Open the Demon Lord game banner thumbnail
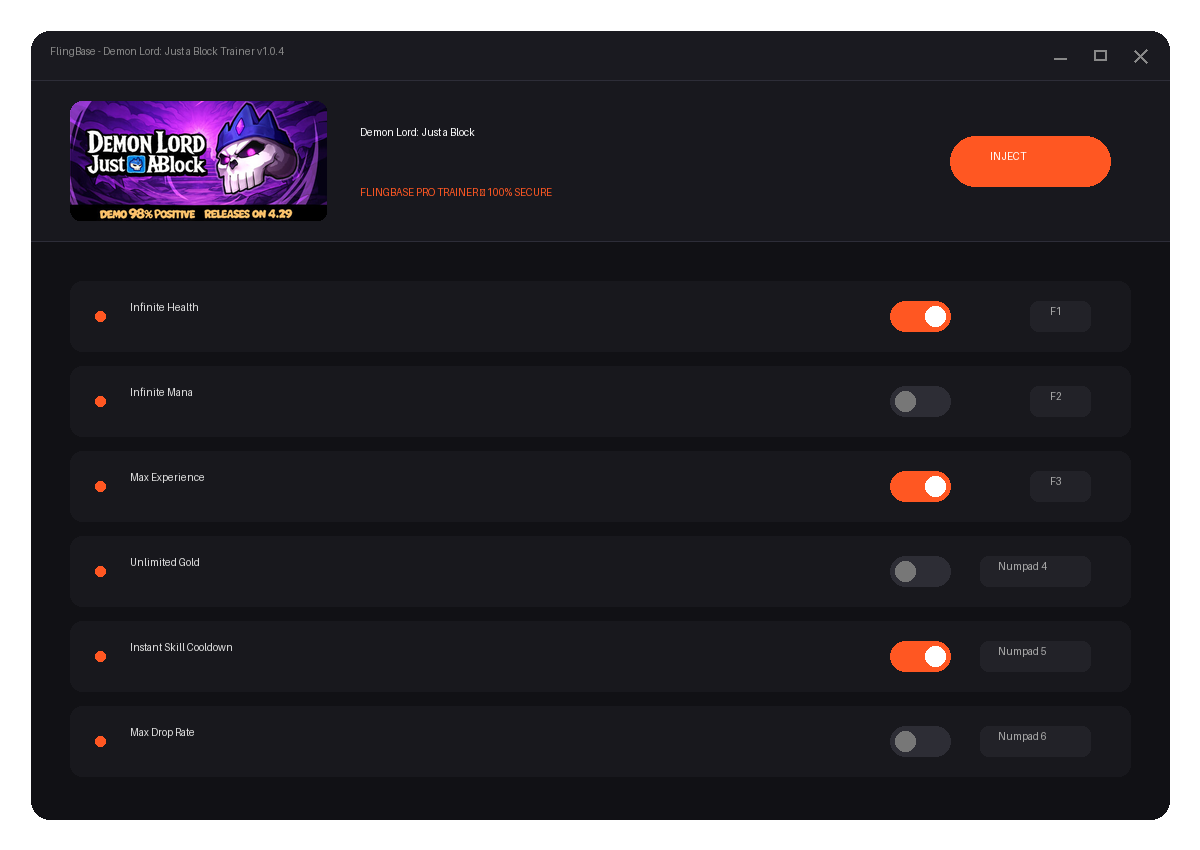This screenshot has width=1200, height=850. point(198,161)
